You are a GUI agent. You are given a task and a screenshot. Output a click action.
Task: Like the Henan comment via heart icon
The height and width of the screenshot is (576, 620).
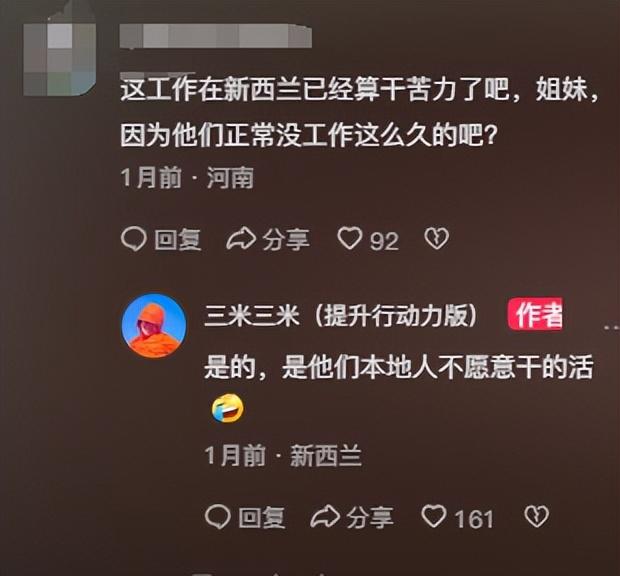coord(350,239)
